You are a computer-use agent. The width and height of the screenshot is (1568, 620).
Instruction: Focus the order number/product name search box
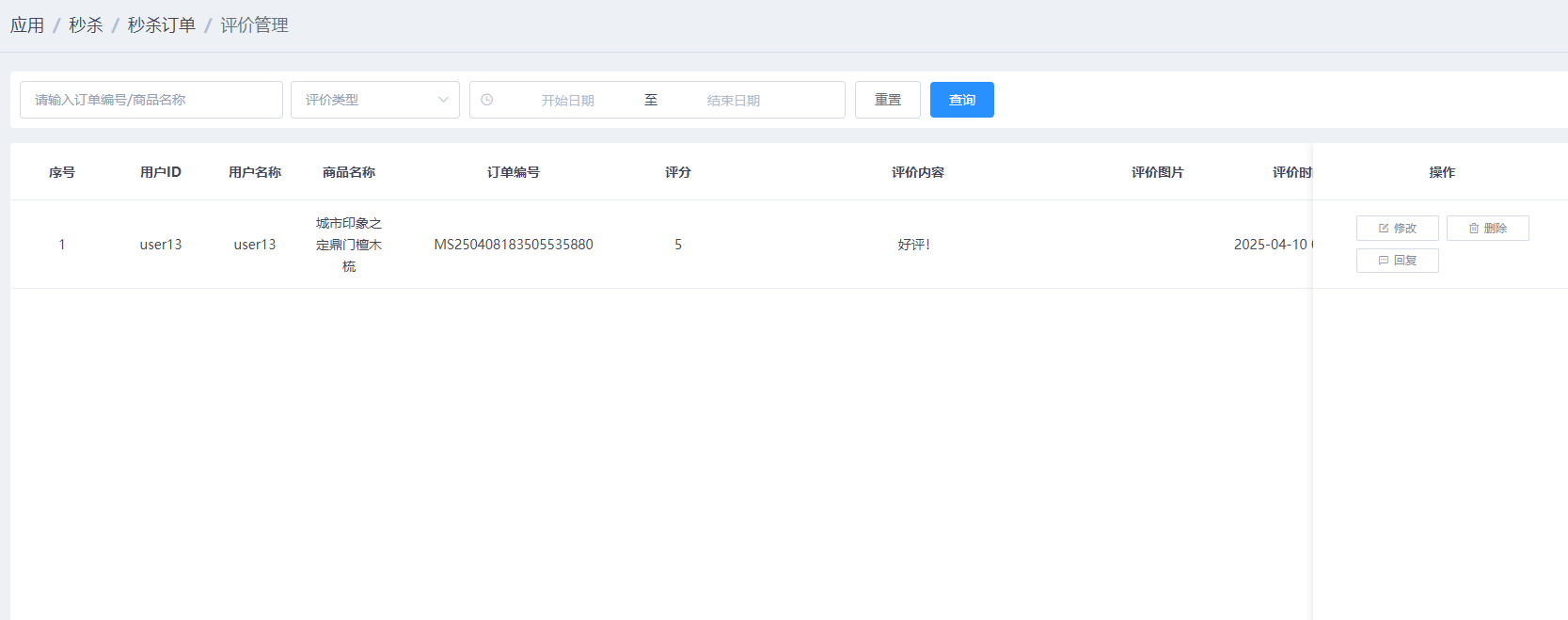150,100
